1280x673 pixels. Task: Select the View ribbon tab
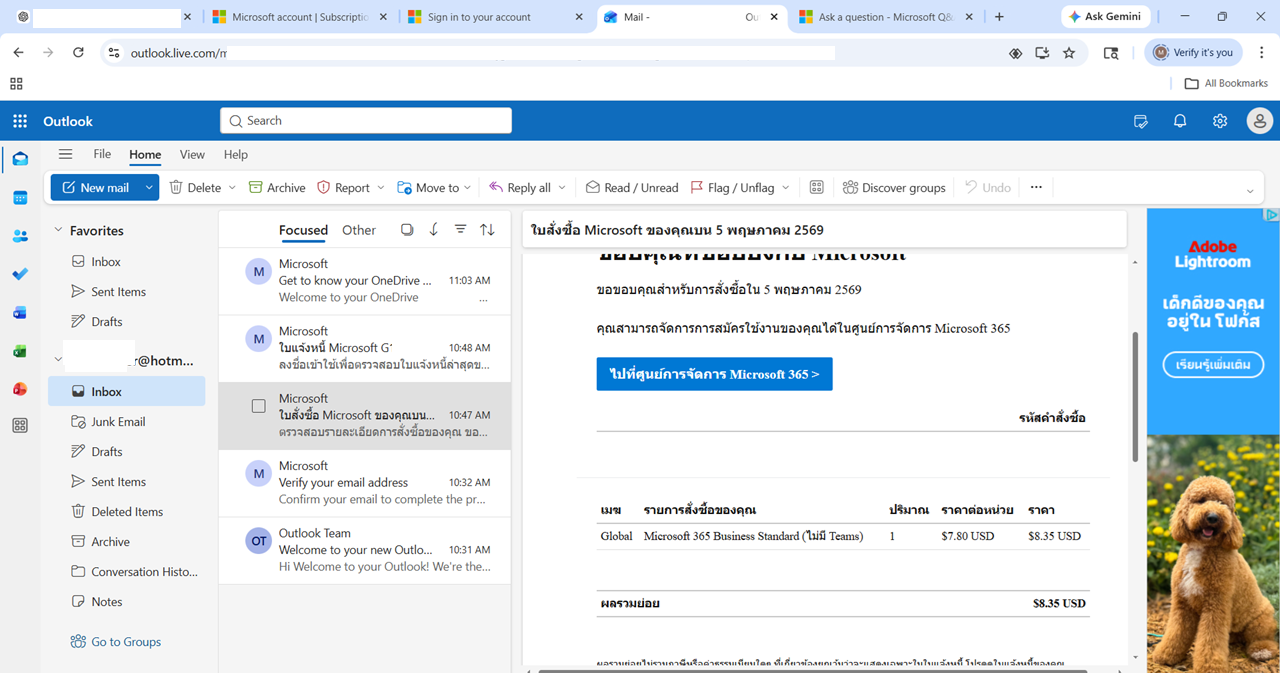[192, 154]
